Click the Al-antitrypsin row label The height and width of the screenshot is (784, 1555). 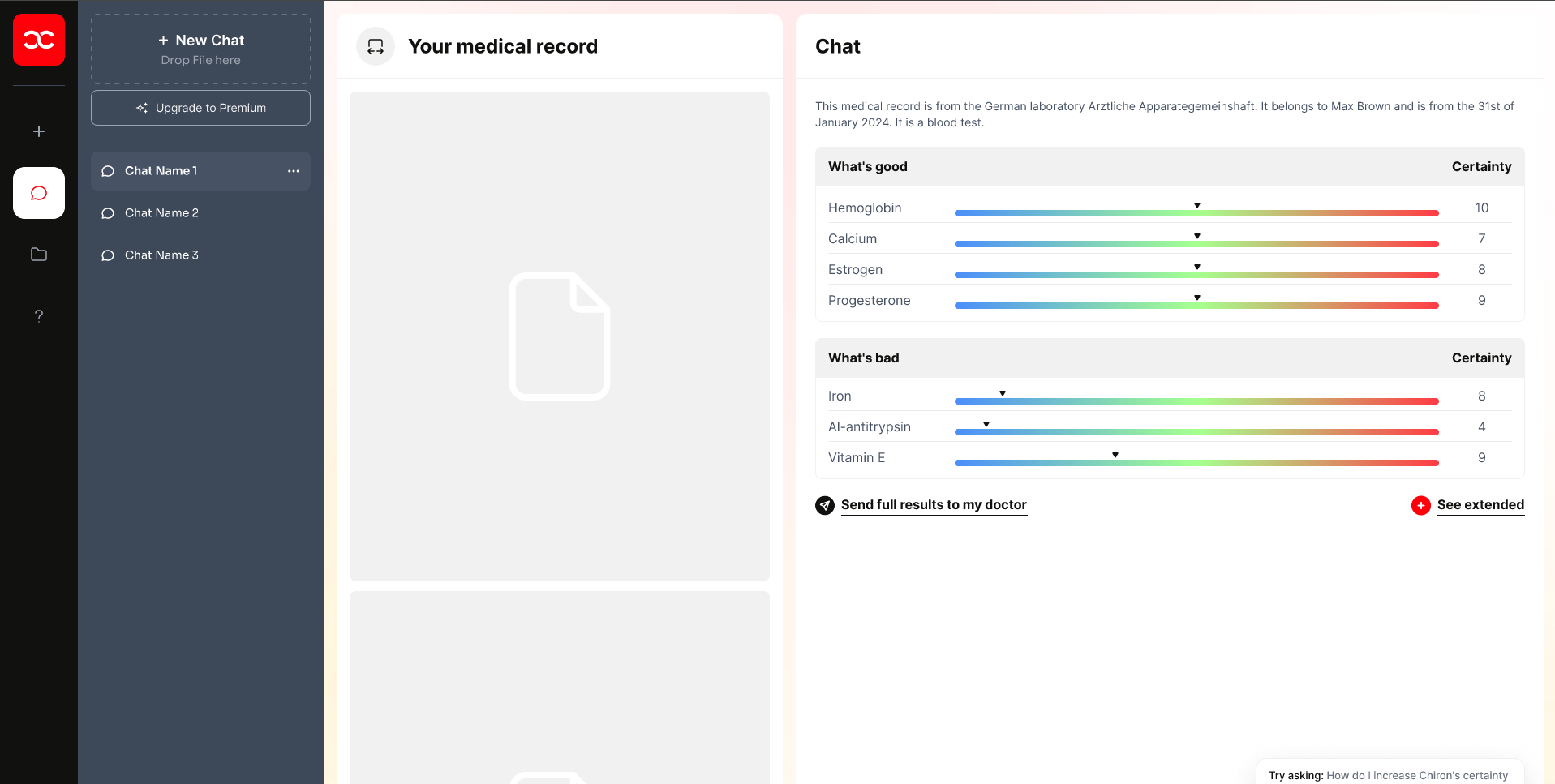(869, 427)
